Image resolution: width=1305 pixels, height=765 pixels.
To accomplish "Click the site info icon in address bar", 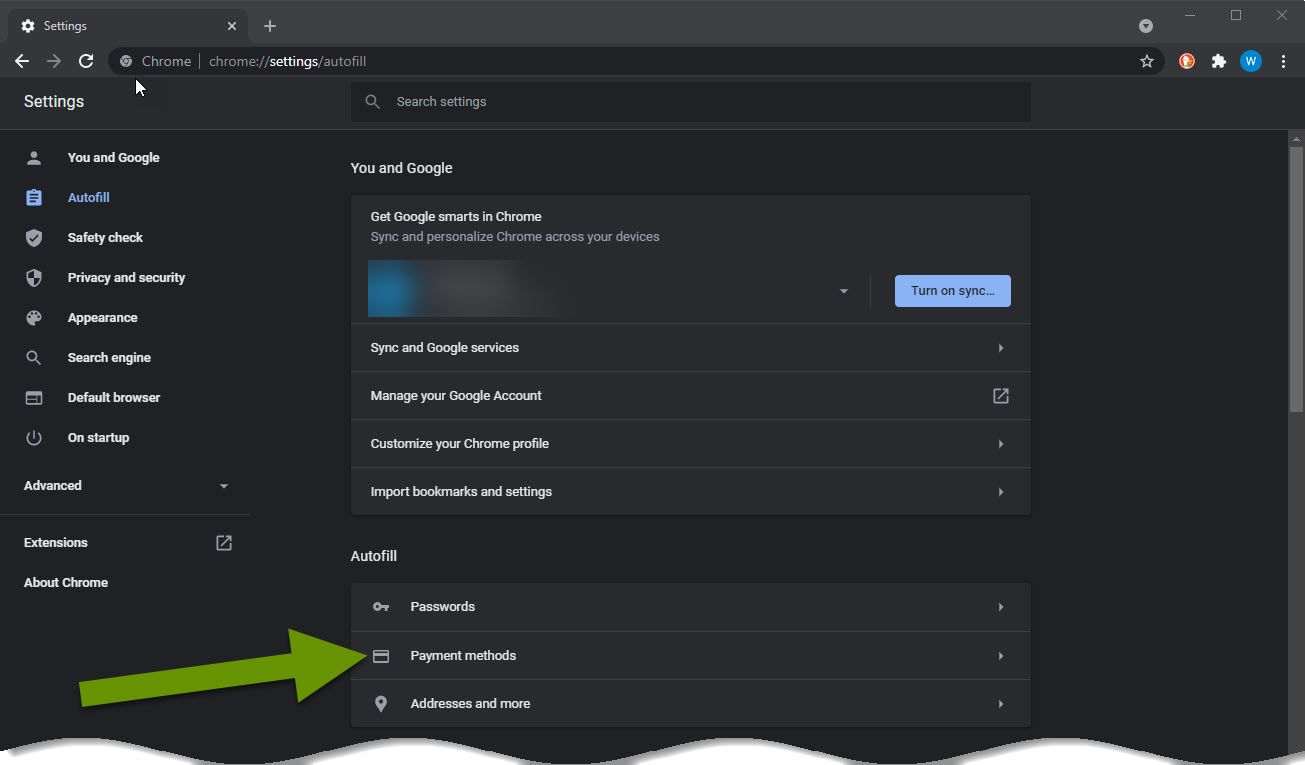I will (126, 61).
